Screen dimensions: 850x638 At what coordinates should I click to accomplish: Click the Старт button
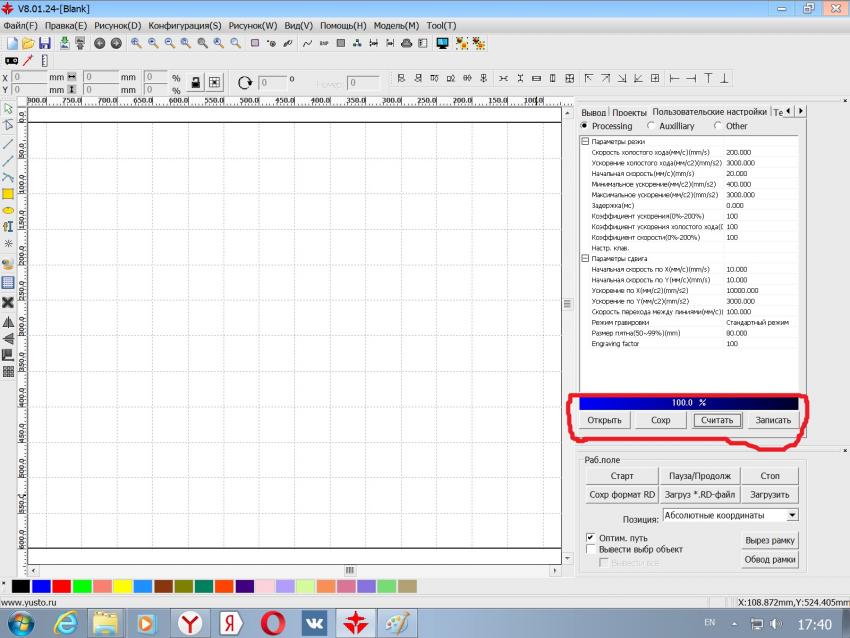click(622, 475)
